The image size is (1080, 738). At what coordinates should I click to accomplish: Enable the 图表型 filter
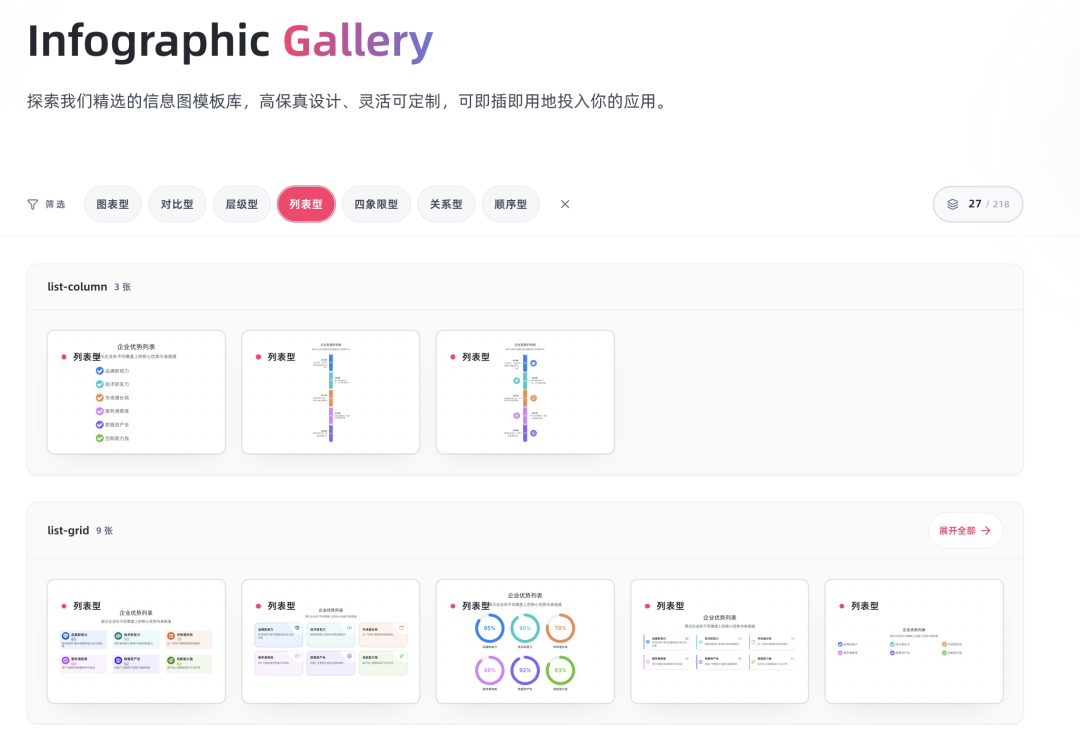pyautogui.click(x=112, y=203)
